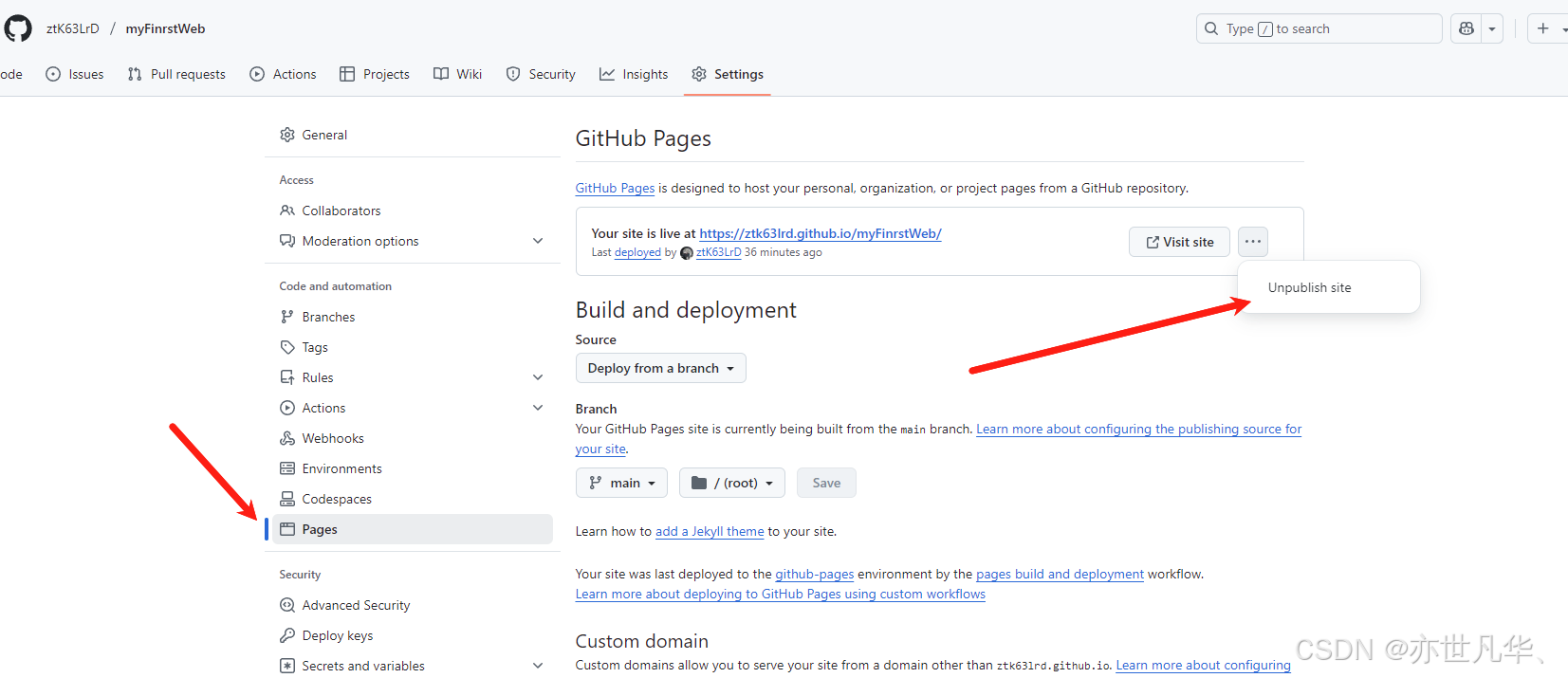Expand the Rules section chevron
The image size is (1568, 678).
[538, 377]
